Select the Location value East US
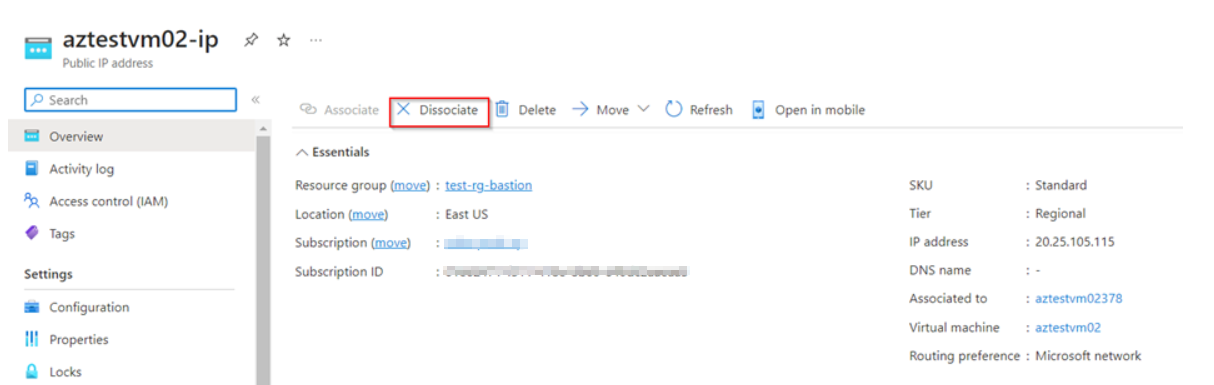 click(467, 214)
